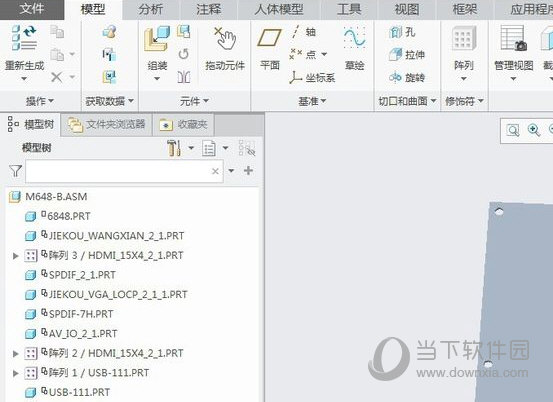Switch to the Framework (框架) ribbon tab
This screenshot has width=553, height=402.
(465, 10)
